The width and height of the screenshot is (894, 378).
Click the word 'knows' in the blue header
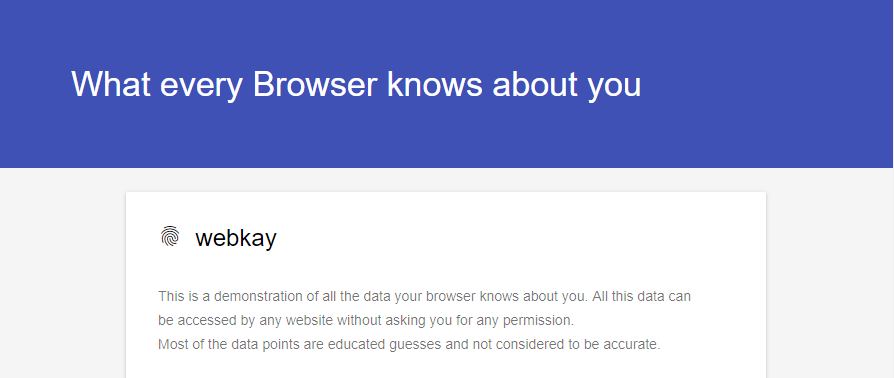coord(434,84)
